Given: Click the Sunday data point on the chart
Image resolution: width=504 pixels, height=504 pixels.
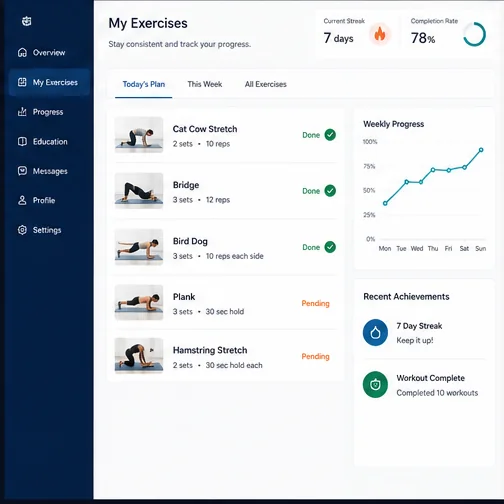Looking at the screenshot, I should coord(481,150).
